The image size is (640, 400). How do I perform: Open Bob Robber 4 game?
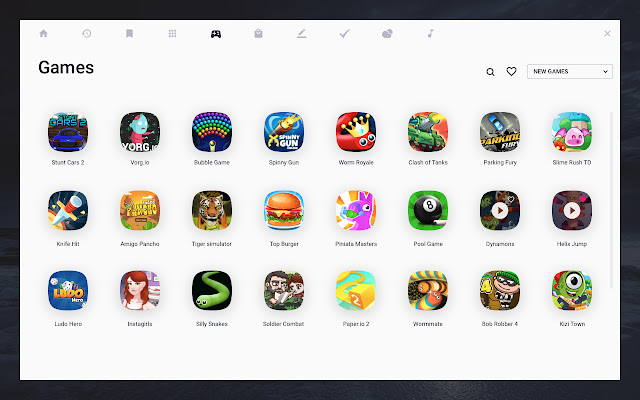coord(500,291)
